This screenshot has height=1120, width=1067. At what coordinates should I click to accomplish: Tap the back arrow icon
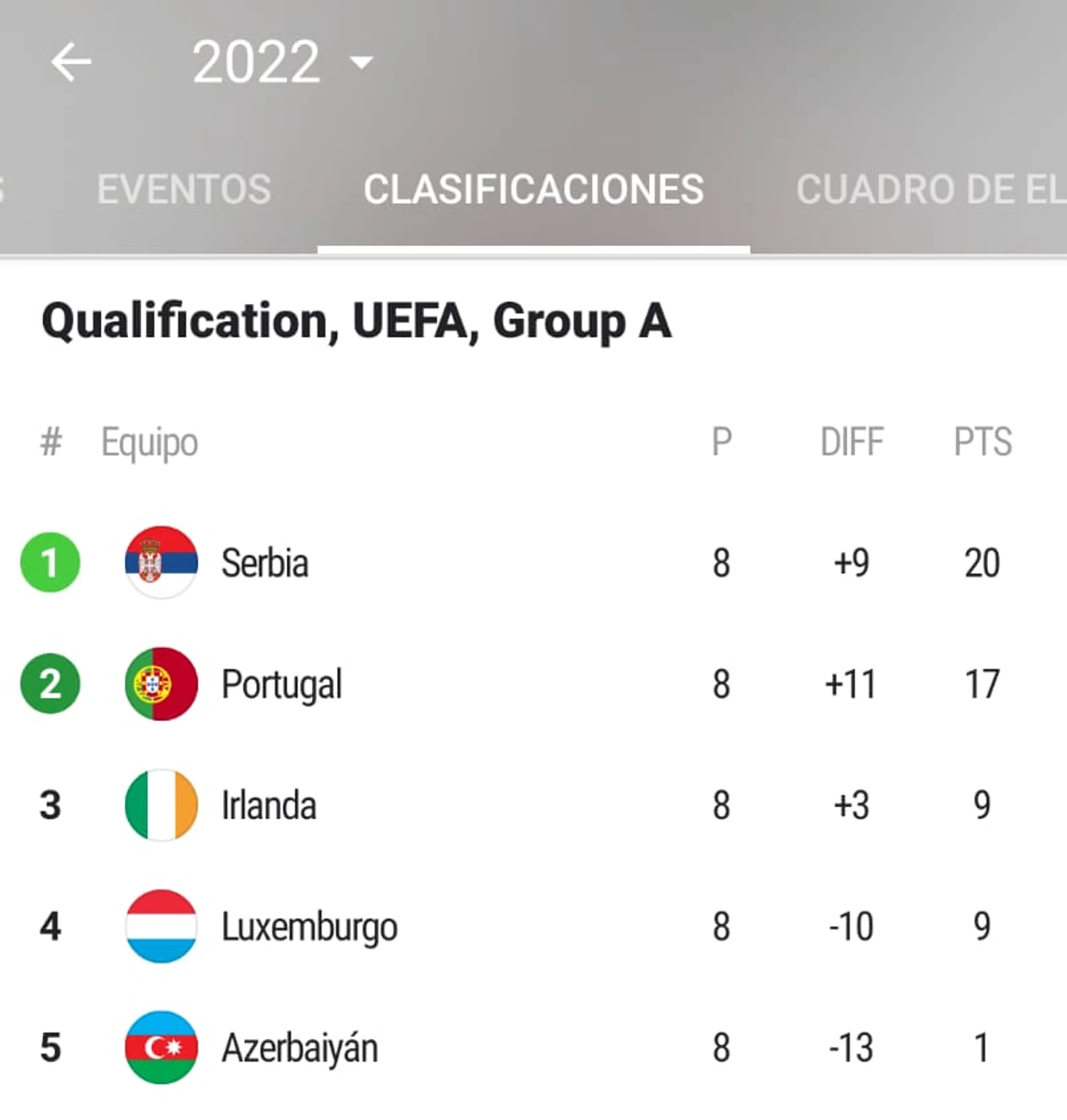(x=71, y=61)
